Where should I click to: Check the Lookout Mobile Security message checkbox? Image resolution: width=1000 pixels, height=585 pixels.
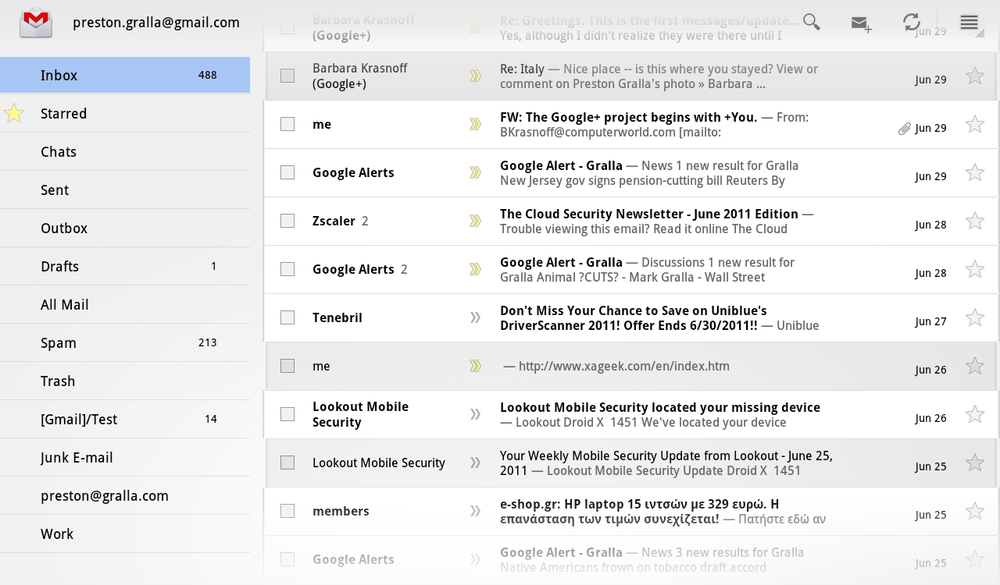(287, 414)
